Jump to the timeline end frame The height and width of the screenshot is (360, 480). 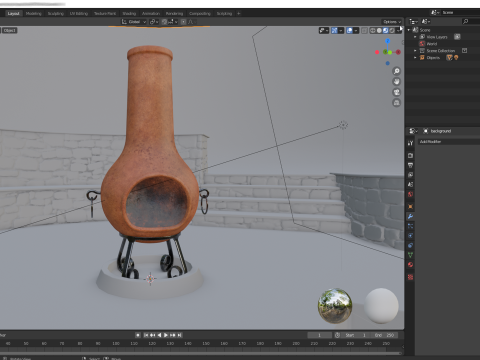pyautogui.click(x=180, y=335)
